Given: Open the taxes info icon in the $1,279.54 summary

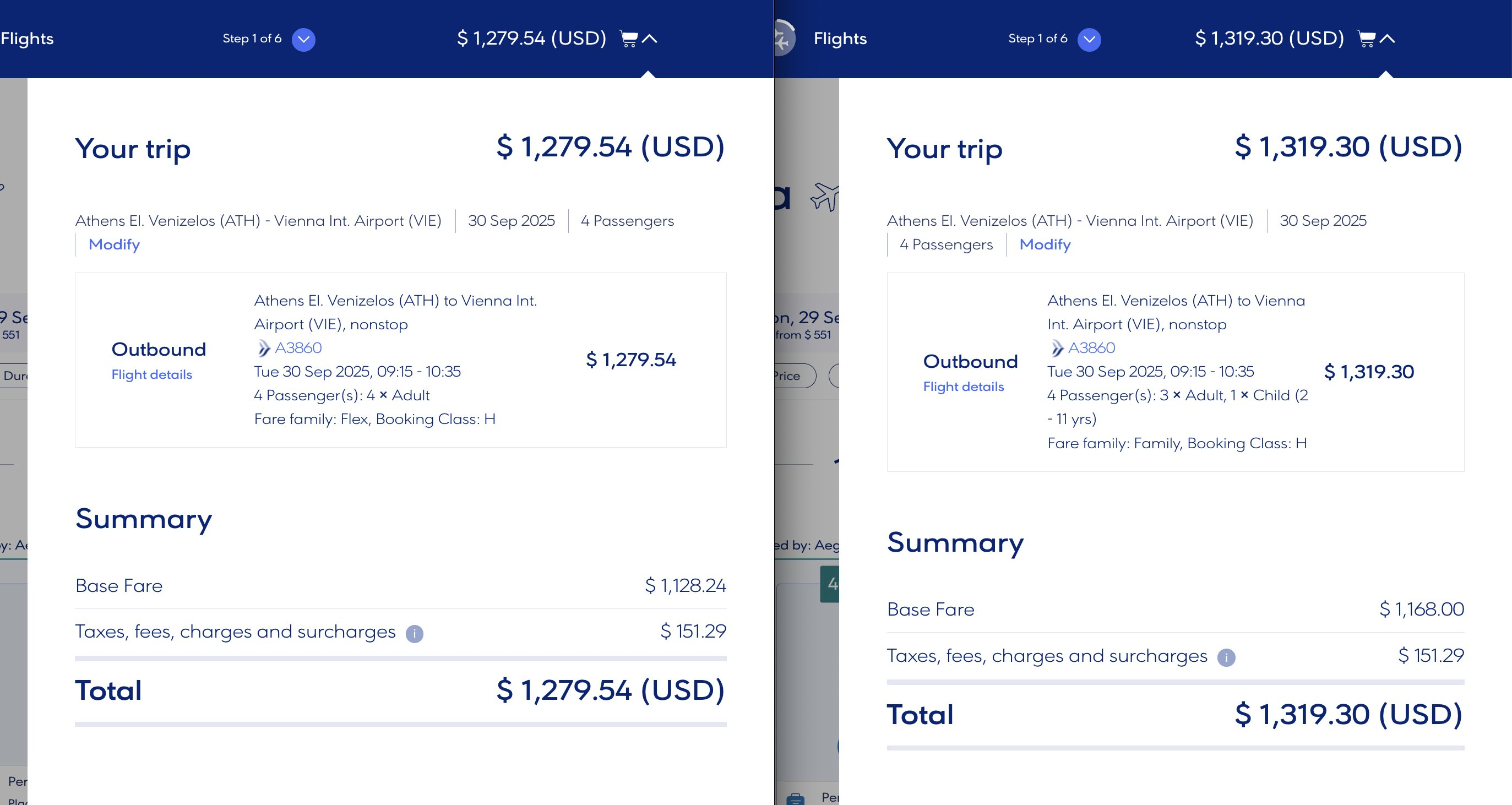Looking at the screenshot, I should tap(415, 634).
